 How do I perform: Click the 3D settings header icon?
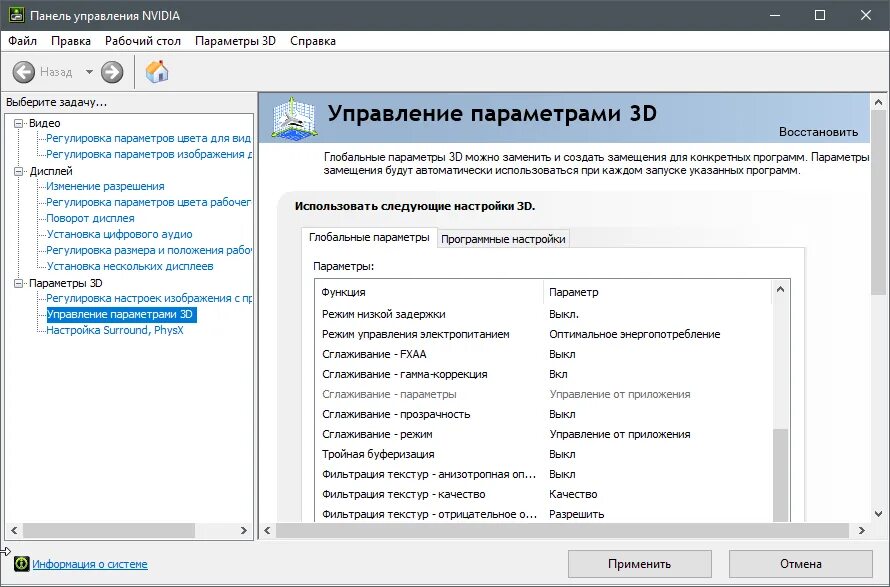tap(293, 118)
